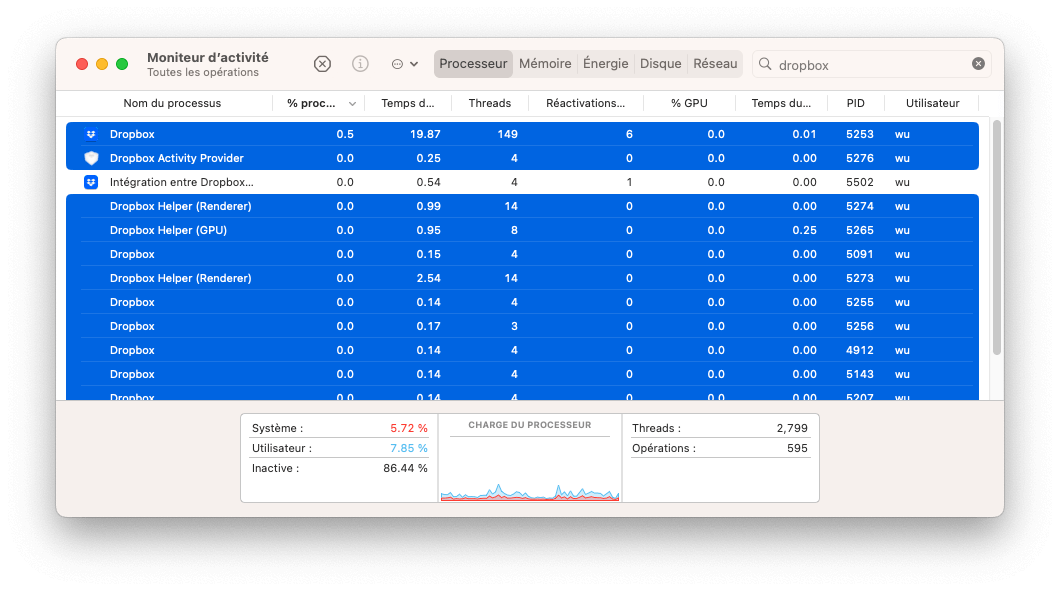
Task: Toggle sort direction chevron on % proc
Action: pyautogui.click(x=352, y=103)
